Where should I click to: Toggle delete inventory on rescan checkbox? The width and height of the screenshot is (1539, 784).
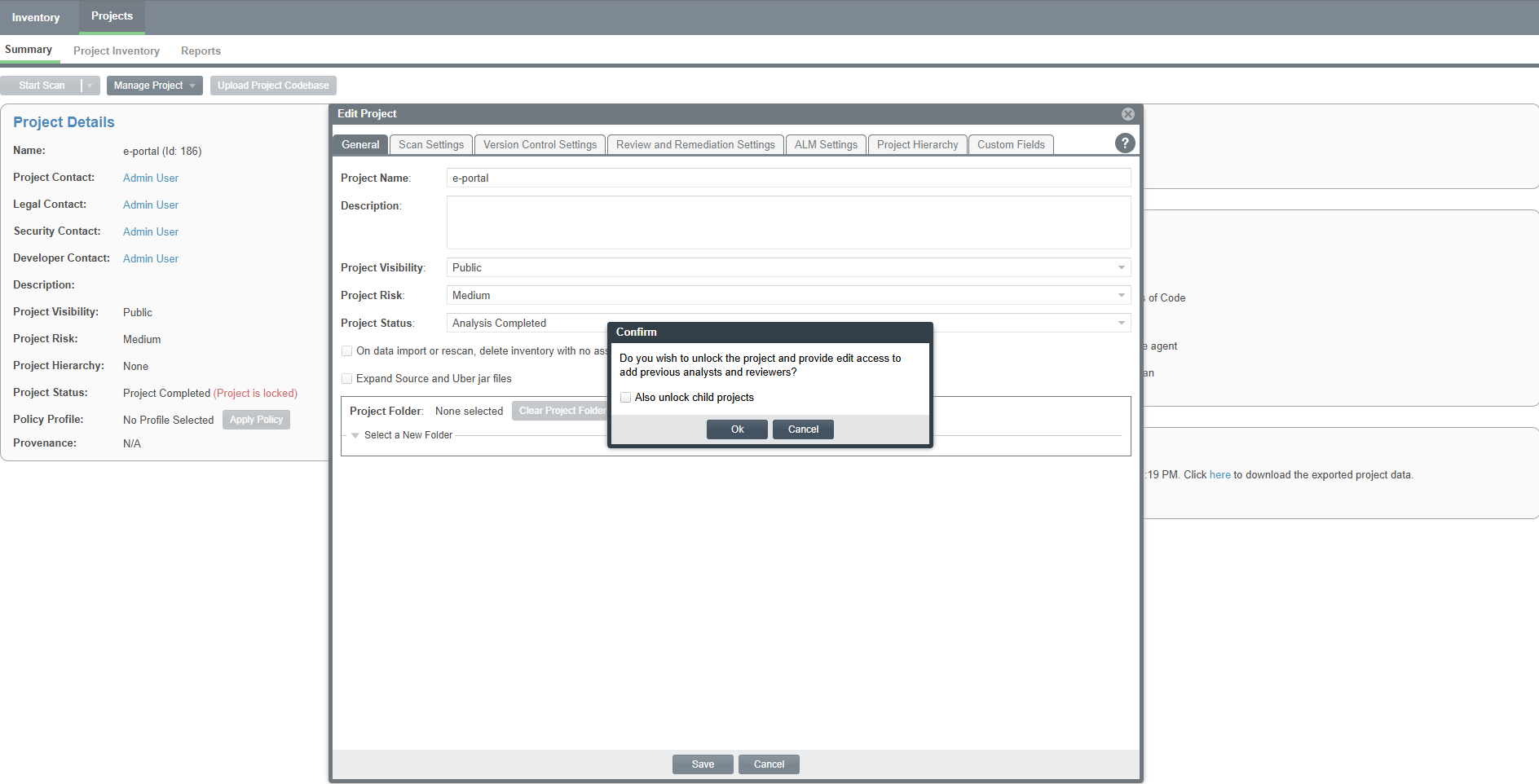click(347, 351)
